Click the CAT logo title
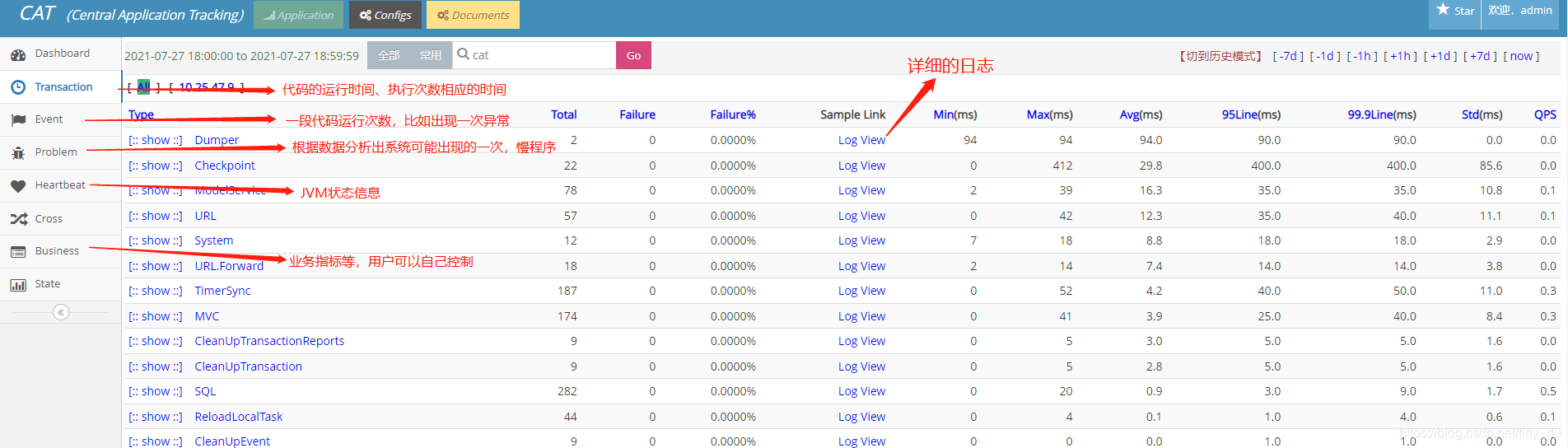This screenshot has height=448, width=1568. pos(132,14)
